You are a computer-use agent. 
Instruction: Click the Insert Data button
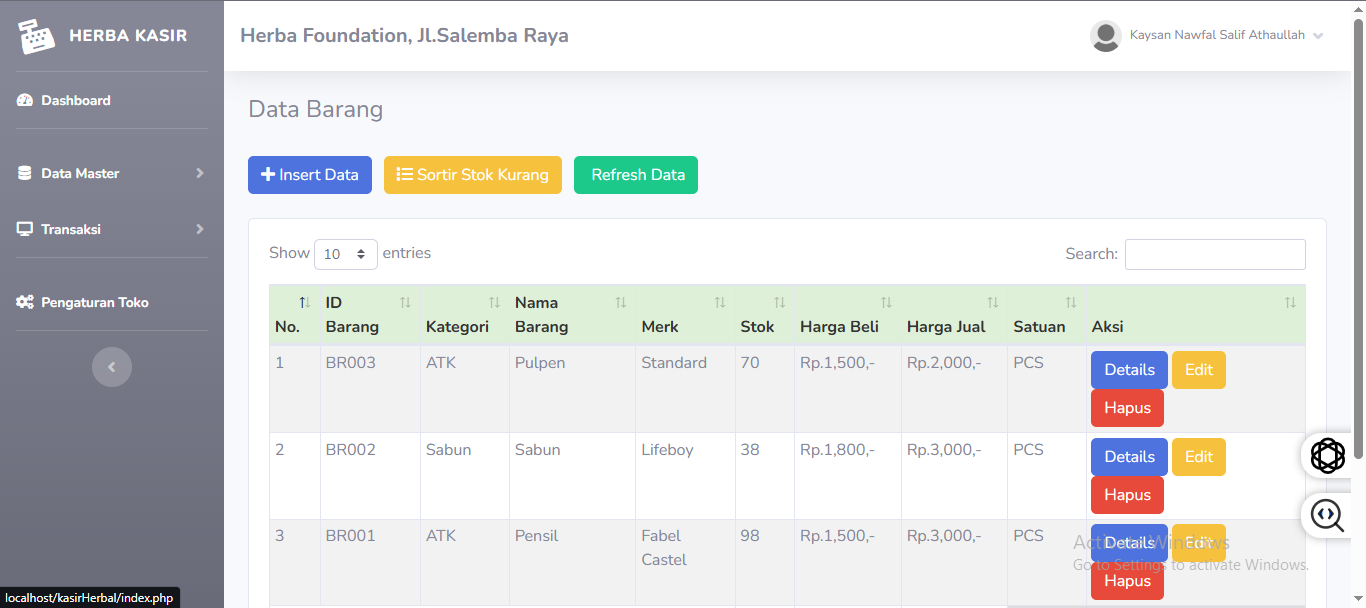[x=310, y=175]
